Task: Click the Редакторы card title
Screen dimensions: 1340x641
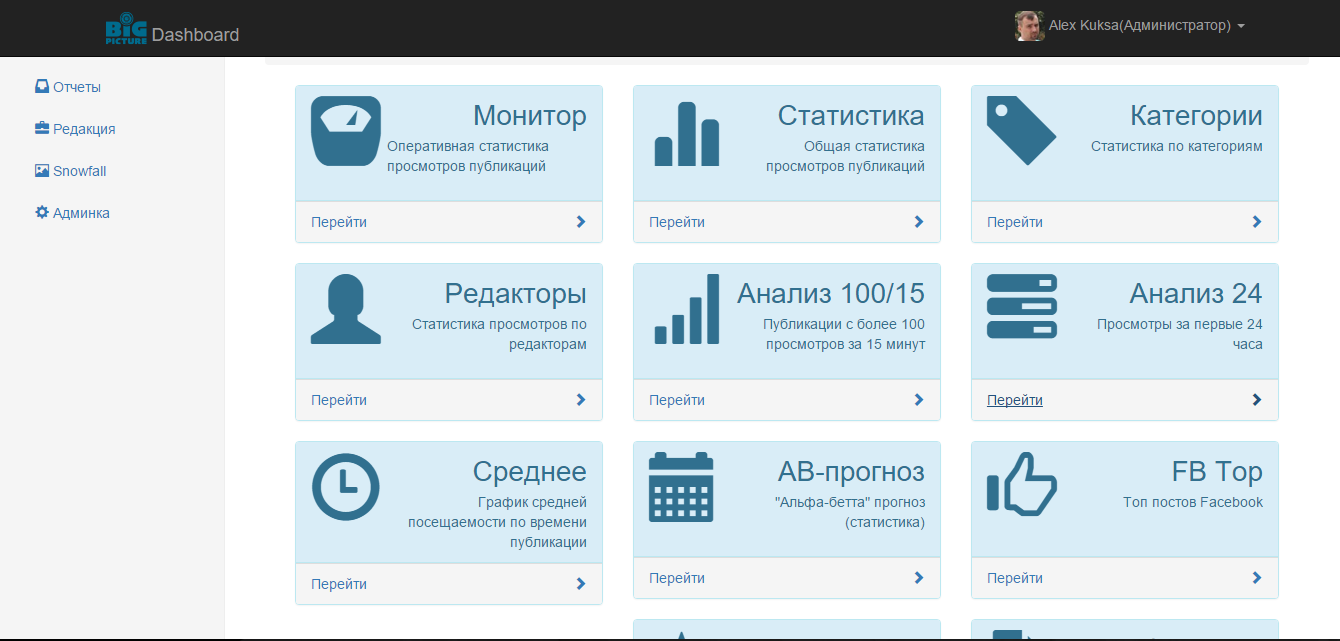Action: tap(516, 294)
